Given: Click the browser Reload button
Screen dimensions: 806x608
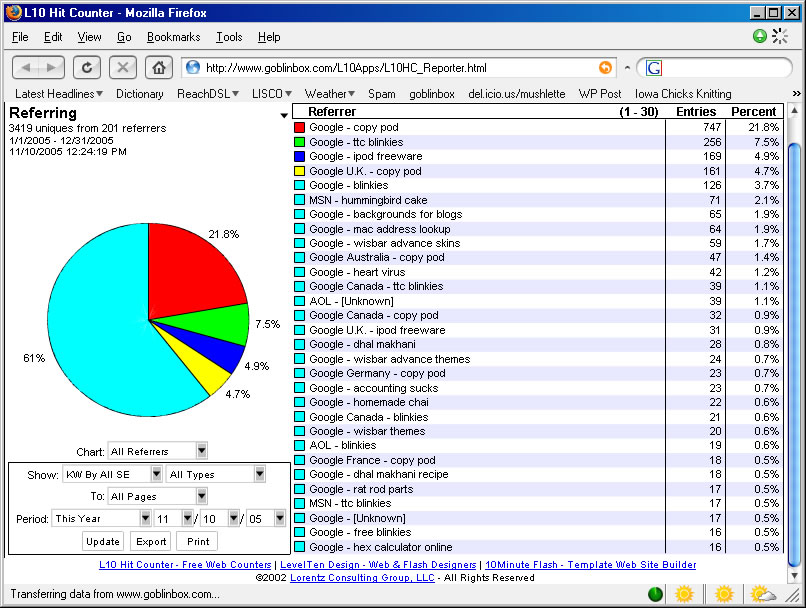Looking at the screenshot, I should [x=87, y=67].
